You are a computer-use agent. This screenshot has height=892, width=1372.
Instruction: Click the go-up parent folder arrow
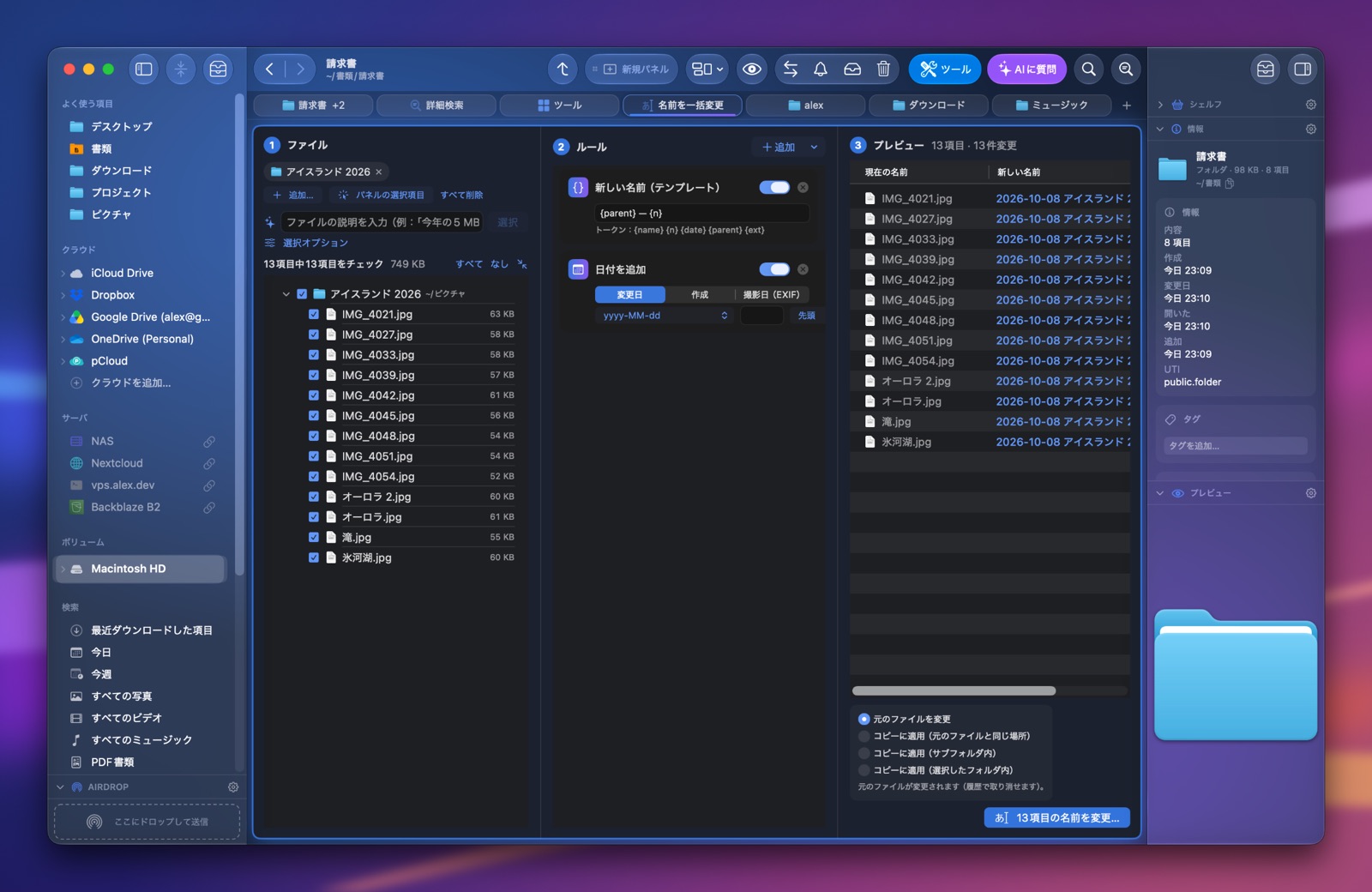(563, 69)
